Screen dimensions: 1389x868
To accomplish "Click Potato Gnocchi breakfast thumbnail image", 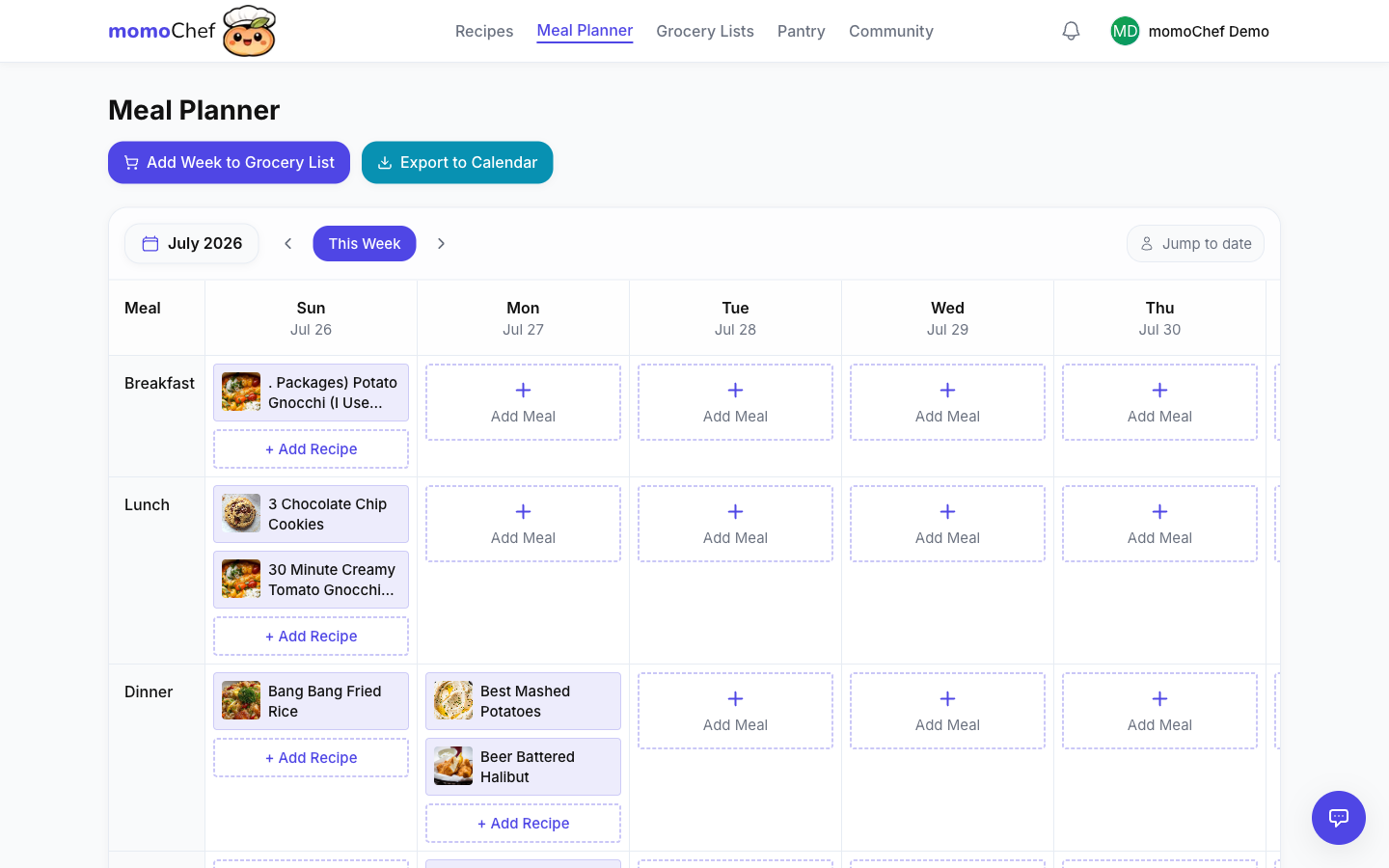I will tap(241, 392).
